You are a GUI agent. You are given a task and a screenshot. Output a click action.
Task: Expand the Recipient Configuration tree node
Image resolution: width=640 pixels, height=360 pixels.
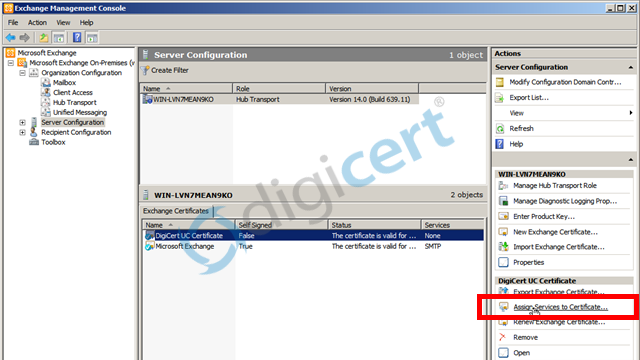[22, 132]
